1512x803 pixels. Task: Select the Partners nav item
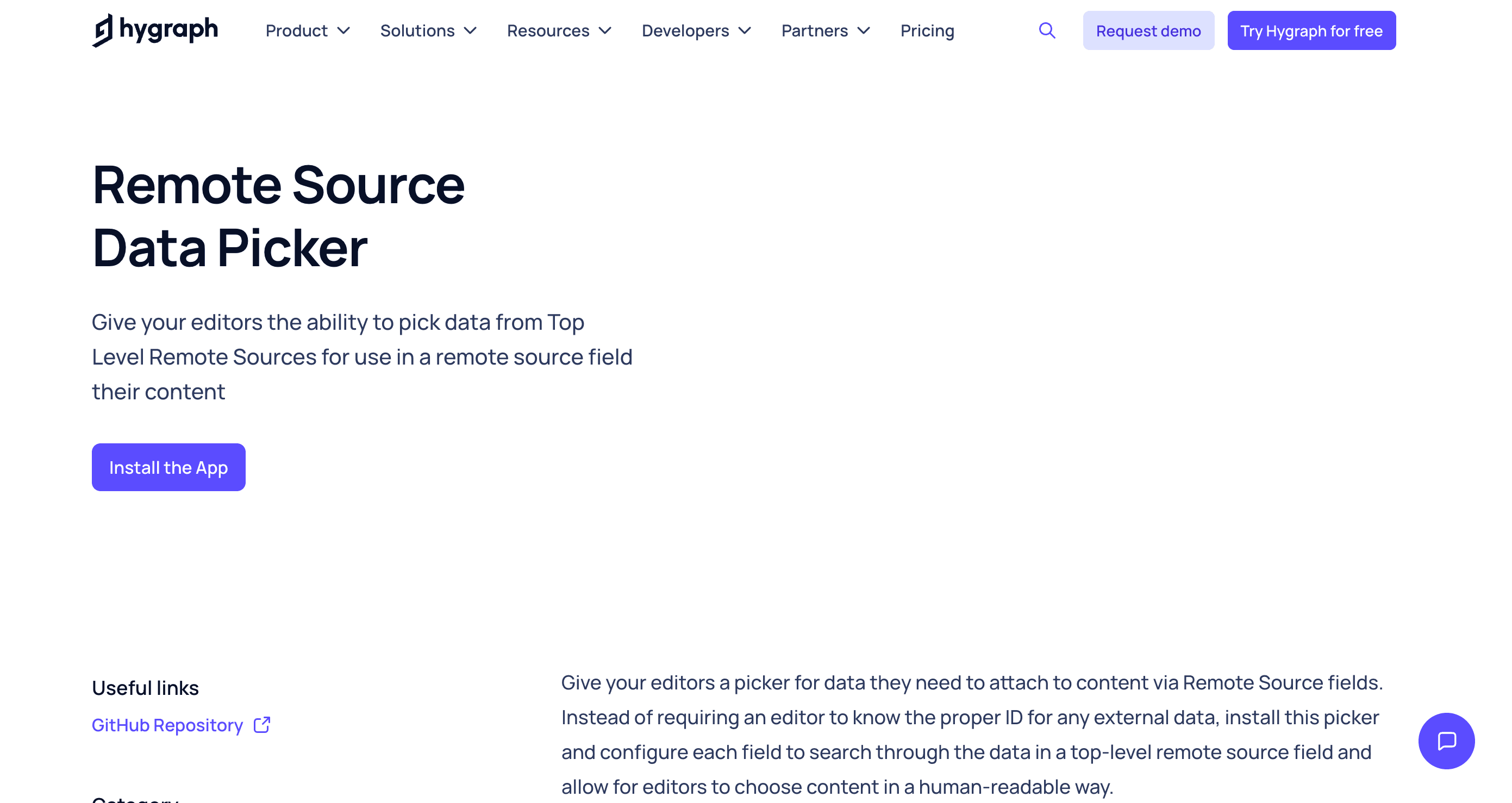pyautogui.click(x=814, y=30)
